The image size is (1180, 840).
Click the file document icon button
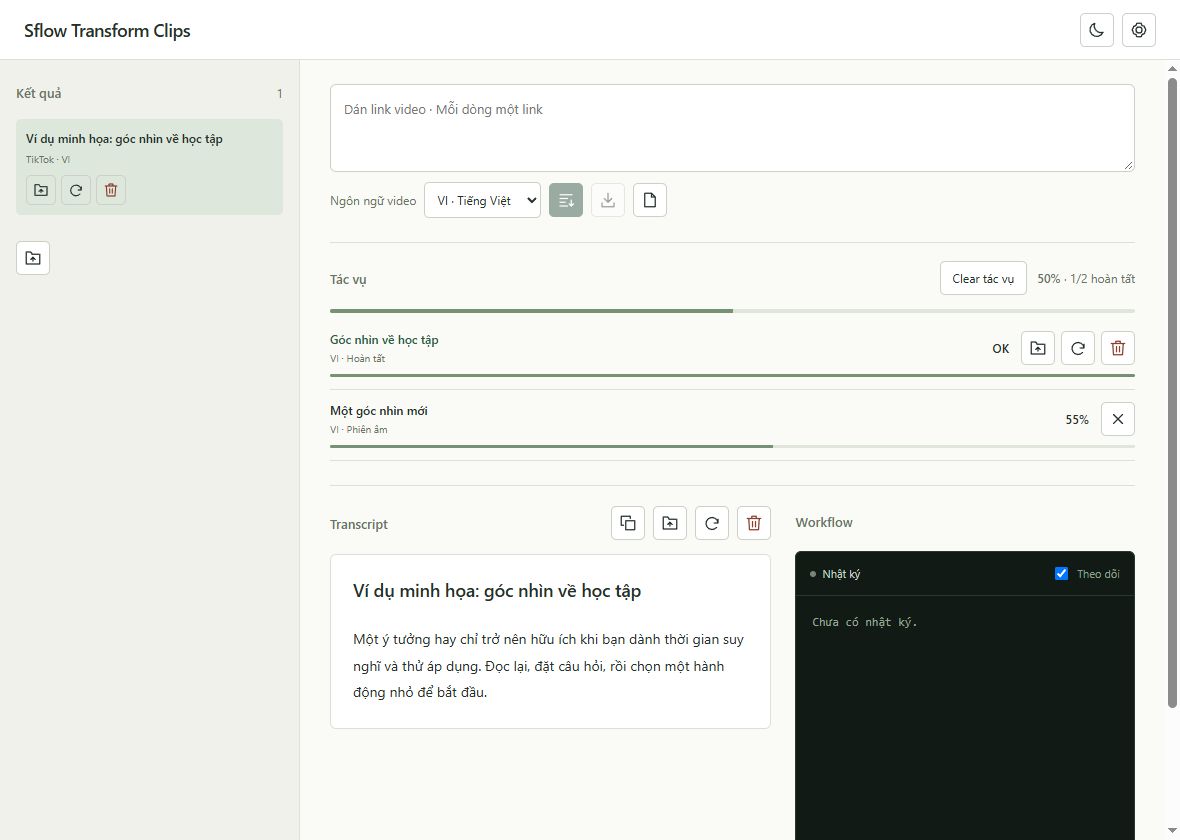(650, 200)
